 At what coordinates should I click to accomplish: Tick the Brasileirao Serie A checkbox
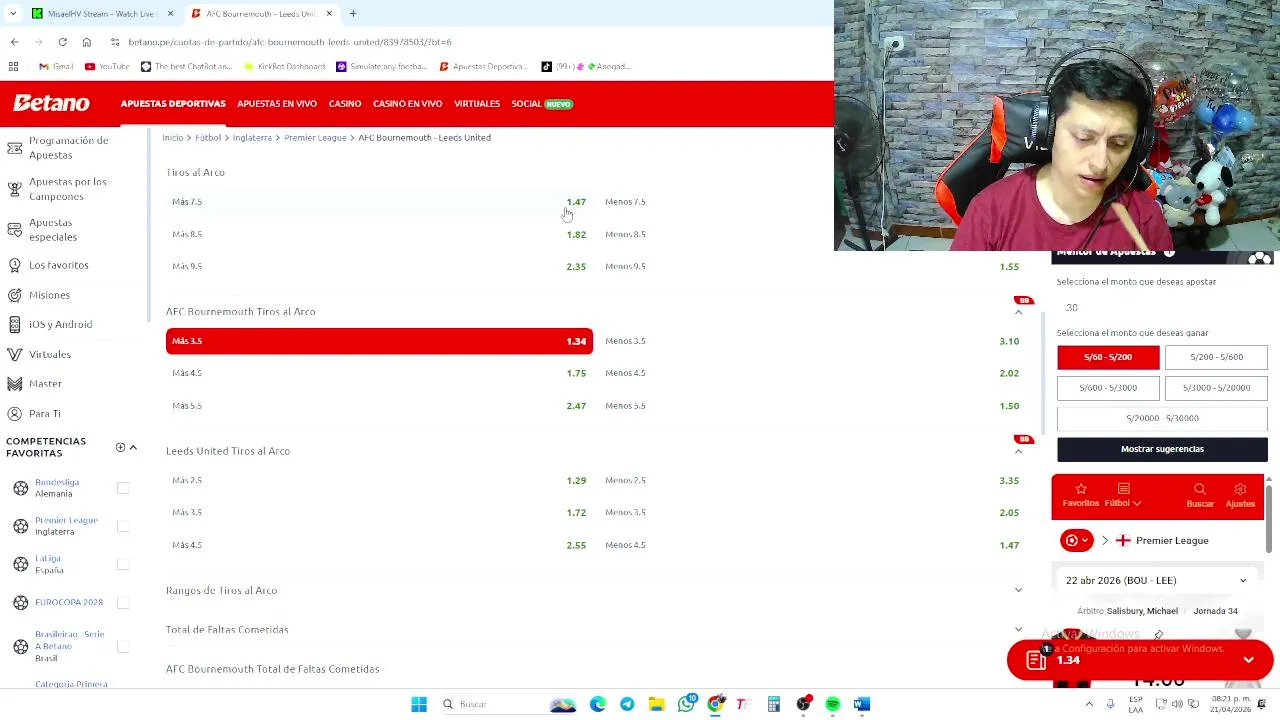point(123,646)
